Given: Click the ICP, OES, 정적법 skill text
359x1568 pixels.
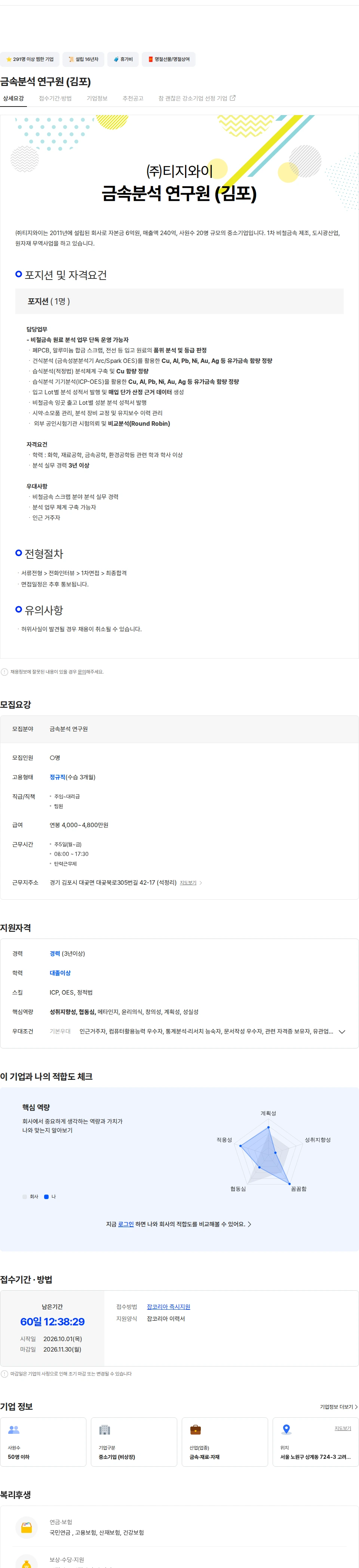Looking at the screenshot, I should pyautogui.click(x=71, y=993).
